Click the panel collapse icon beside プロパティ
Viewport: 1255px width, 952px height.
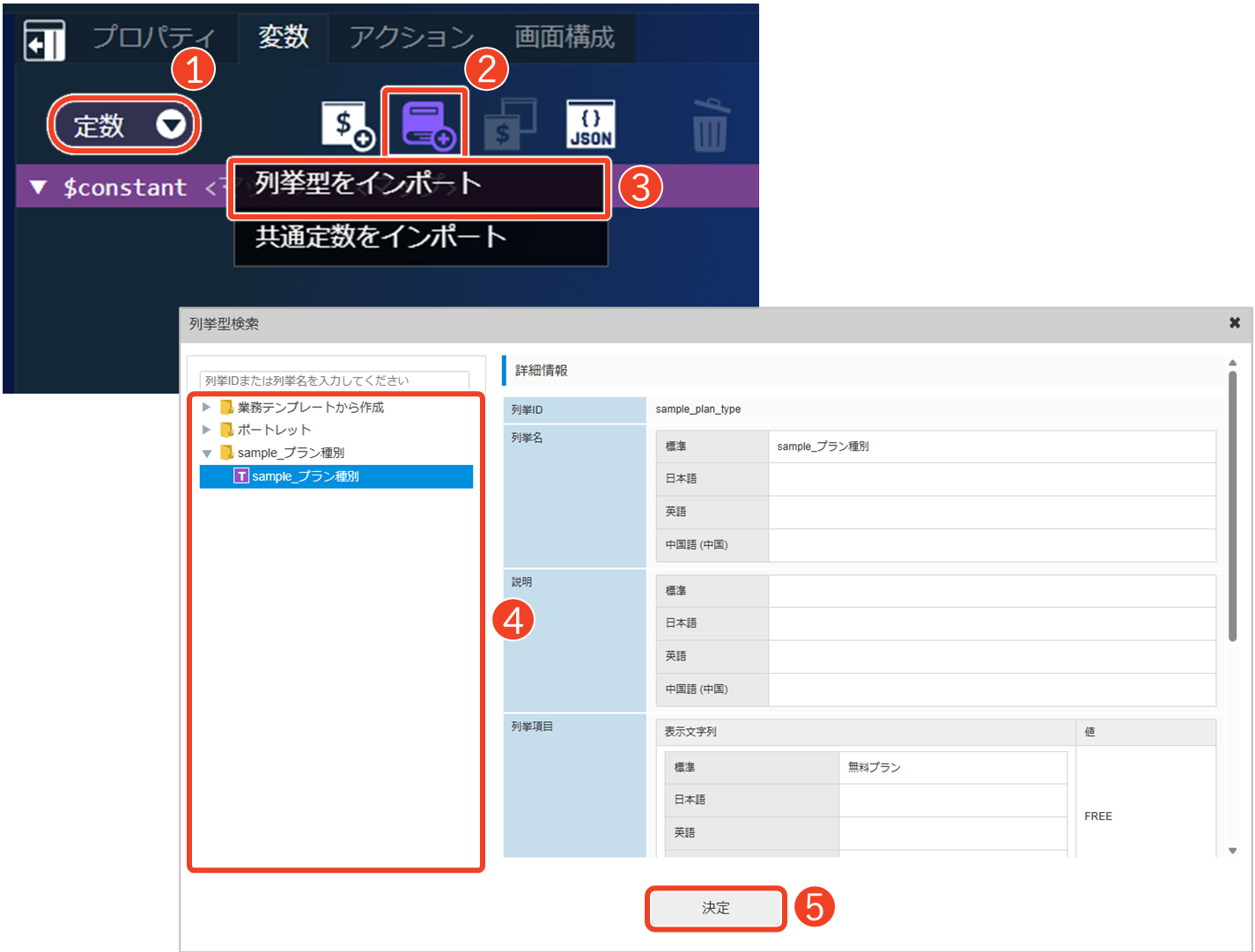(44, 41)
